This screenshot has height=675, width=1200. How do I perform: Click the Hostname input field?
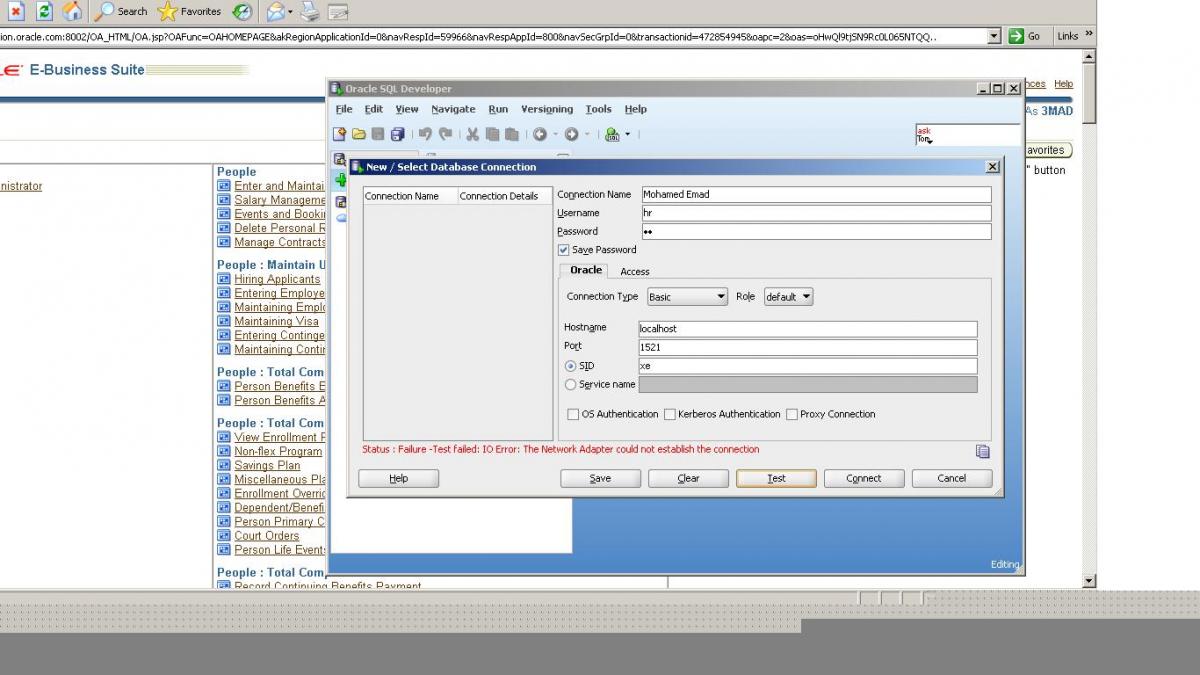click(x=807, y=328)
